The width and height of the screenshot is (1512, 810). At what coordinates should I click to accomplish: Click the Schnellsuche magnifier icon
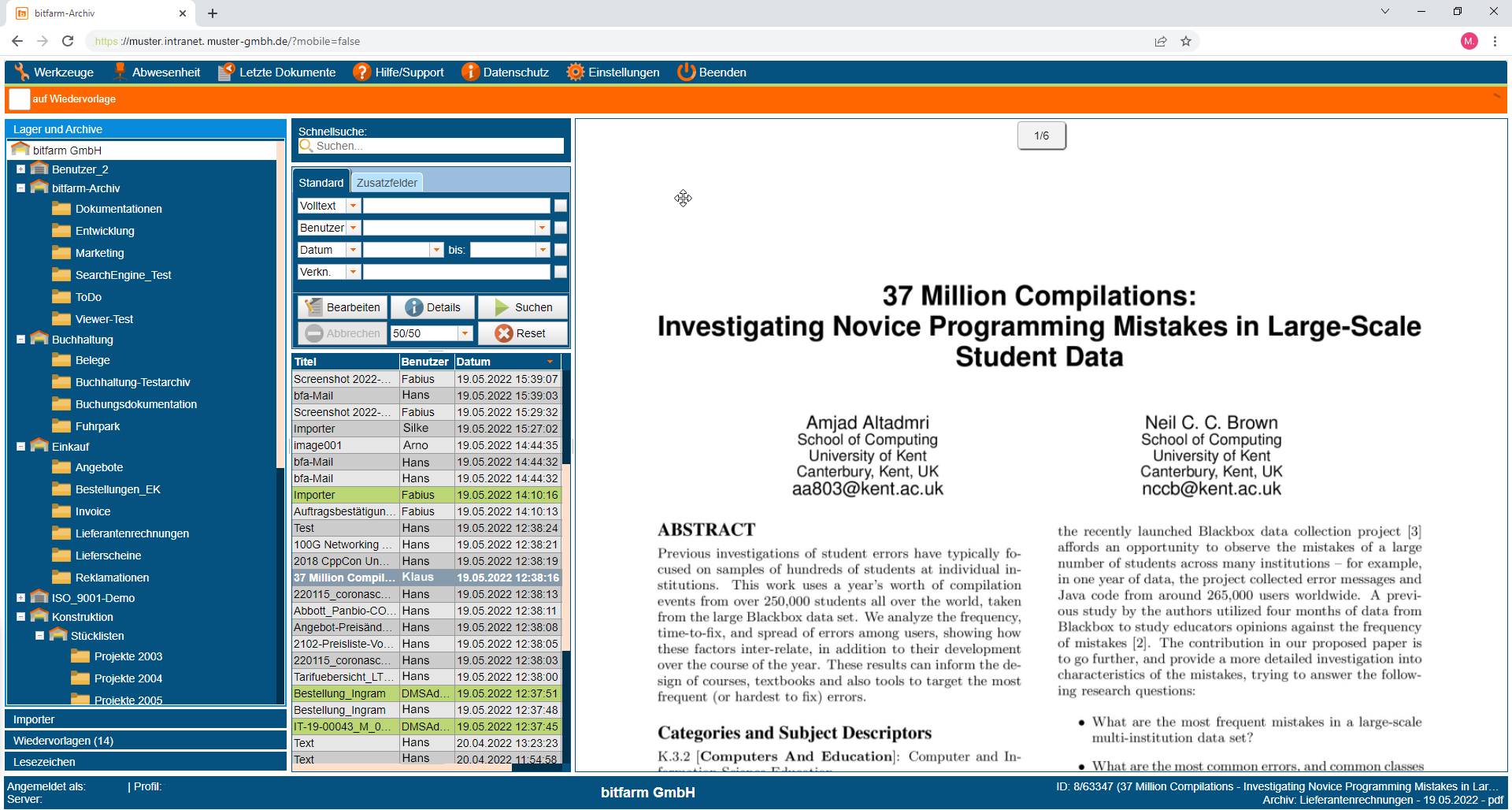(x=306, y=146)
